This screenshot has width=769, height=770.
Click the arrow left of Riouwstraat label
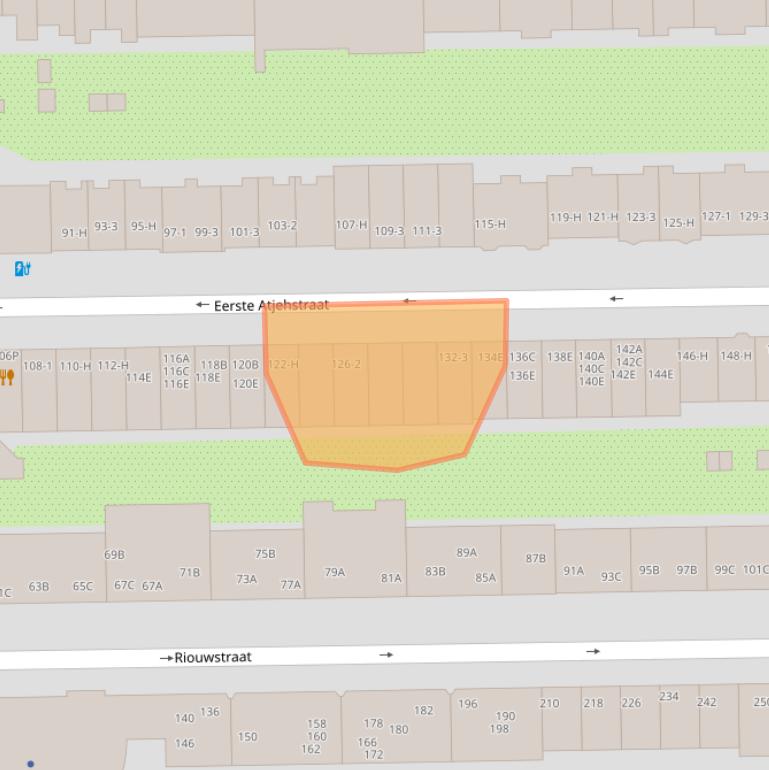pos(166,658)
